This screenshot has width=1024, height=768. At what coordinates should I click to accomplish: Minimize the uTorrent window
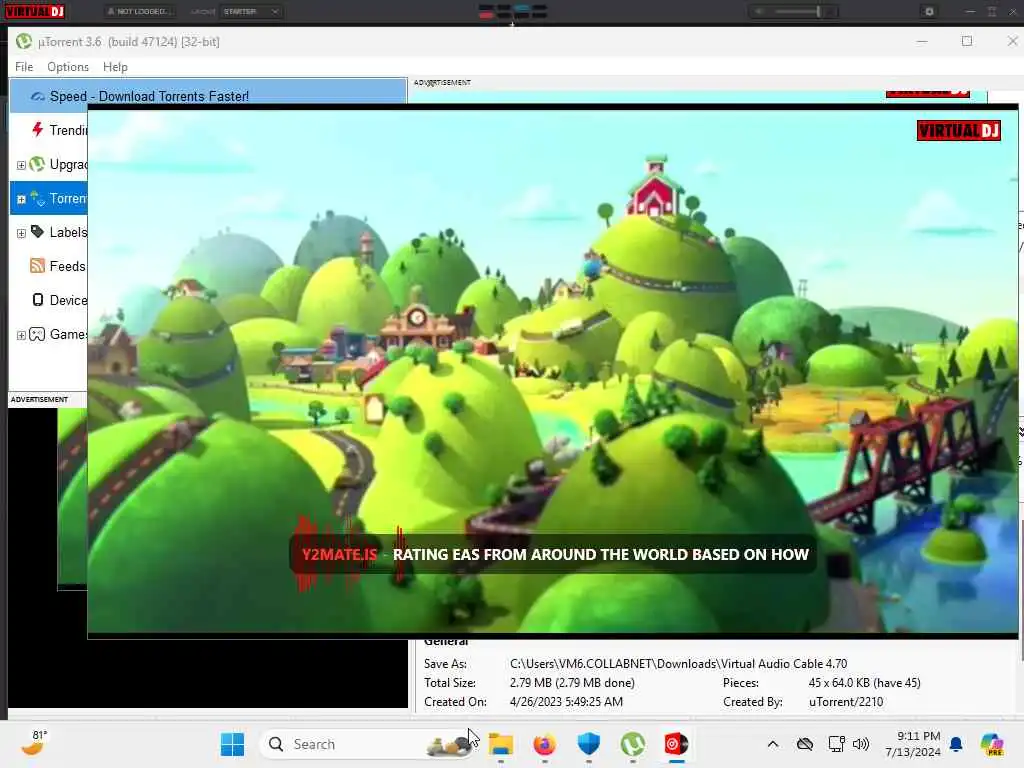tap(922, 41)
